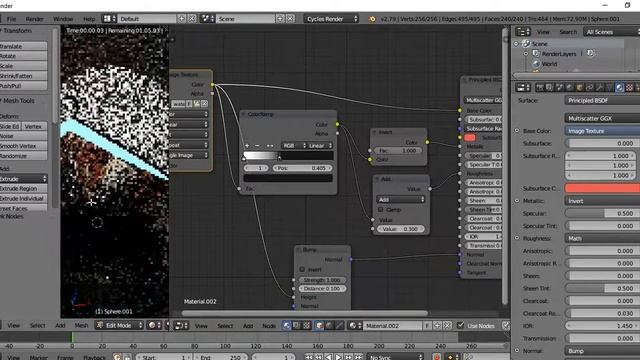
Task: Click the World globe icon in outliner
Action: pyautogui.click(x=536, y=64)
